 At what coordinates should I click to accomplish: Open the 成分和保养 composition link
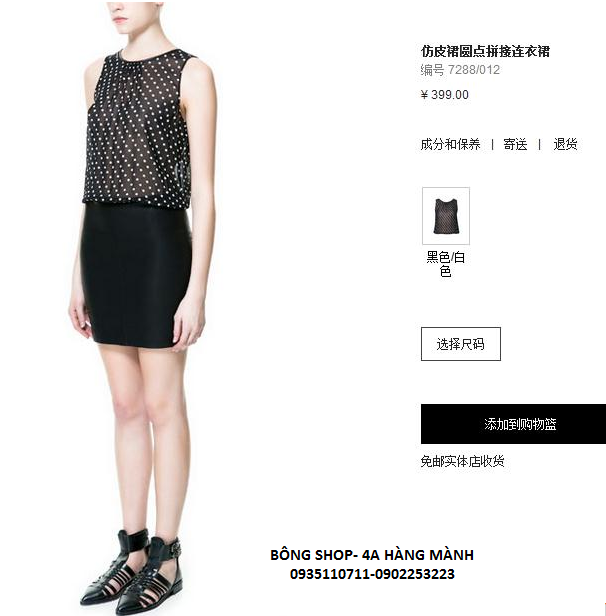pyautogui.click(x=450, y=144)
